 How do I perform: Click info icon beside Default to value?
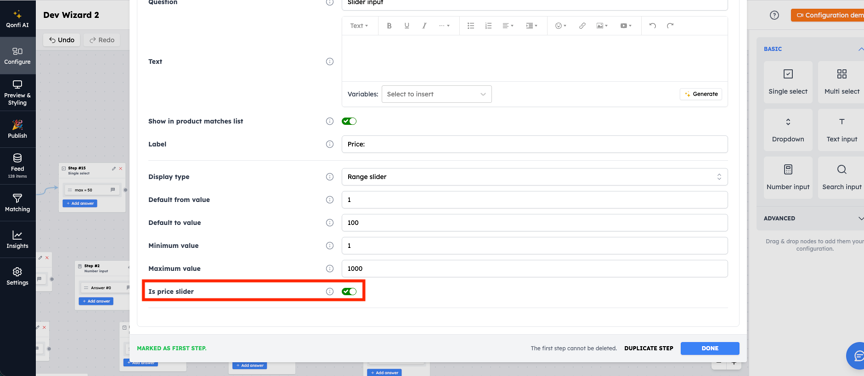pos(330,223)
